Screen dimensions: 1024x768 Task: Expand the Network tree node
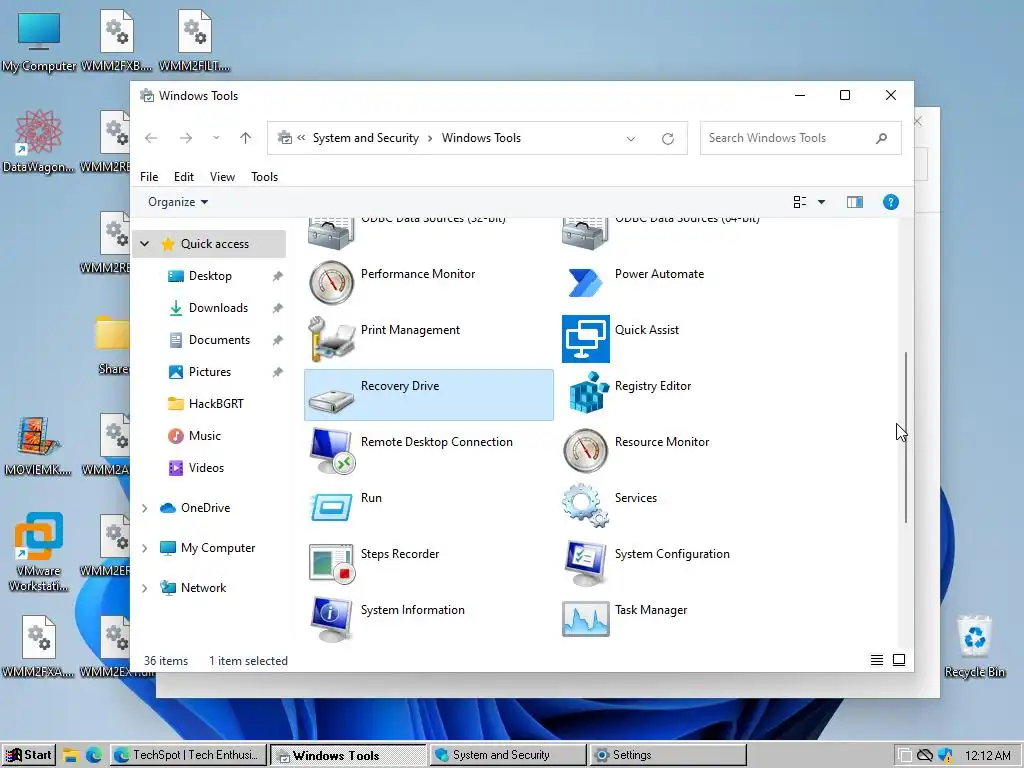pos(145,588)
